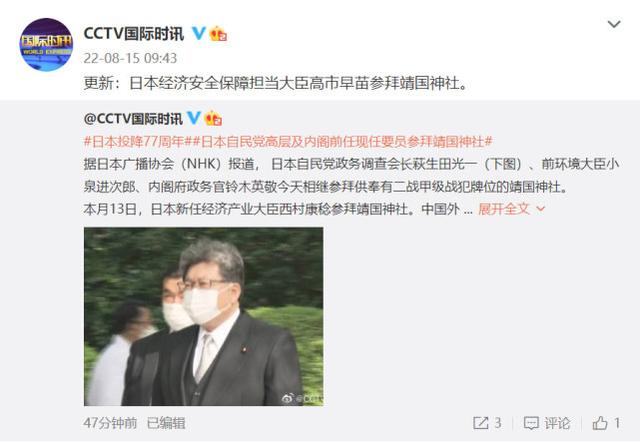Viewport: 640px width, 442px height.
Task: Click the orange membership badge beside top username
Action: 218,33
